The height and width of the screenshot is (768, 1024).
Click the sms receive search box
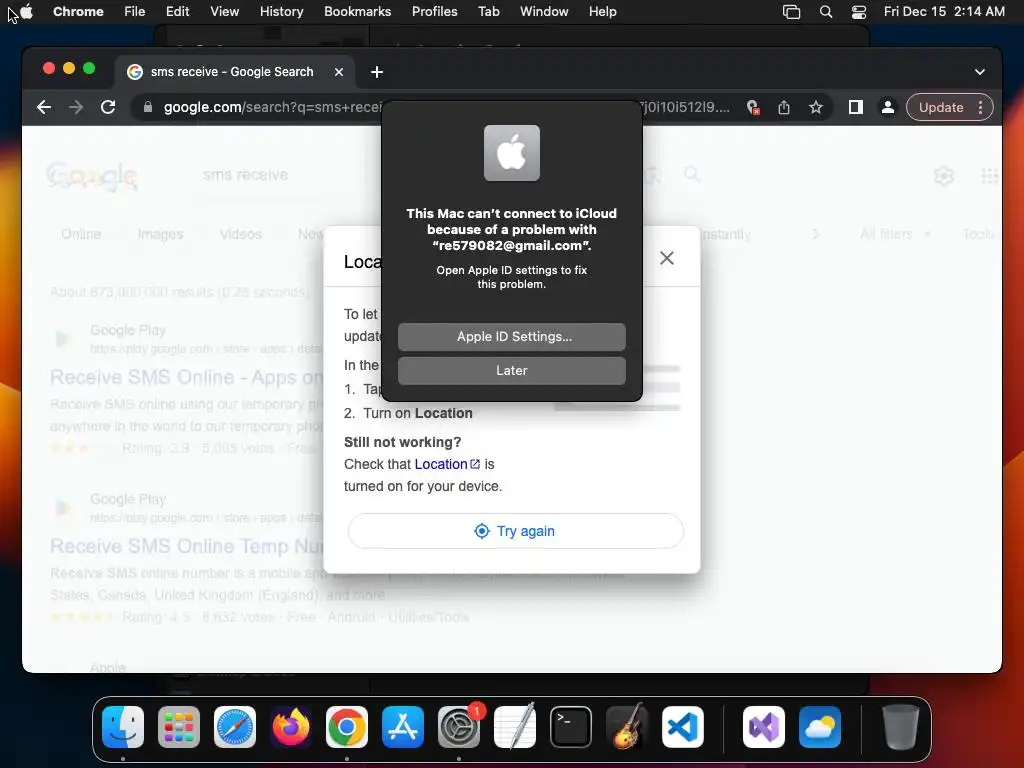coord(246,175)
